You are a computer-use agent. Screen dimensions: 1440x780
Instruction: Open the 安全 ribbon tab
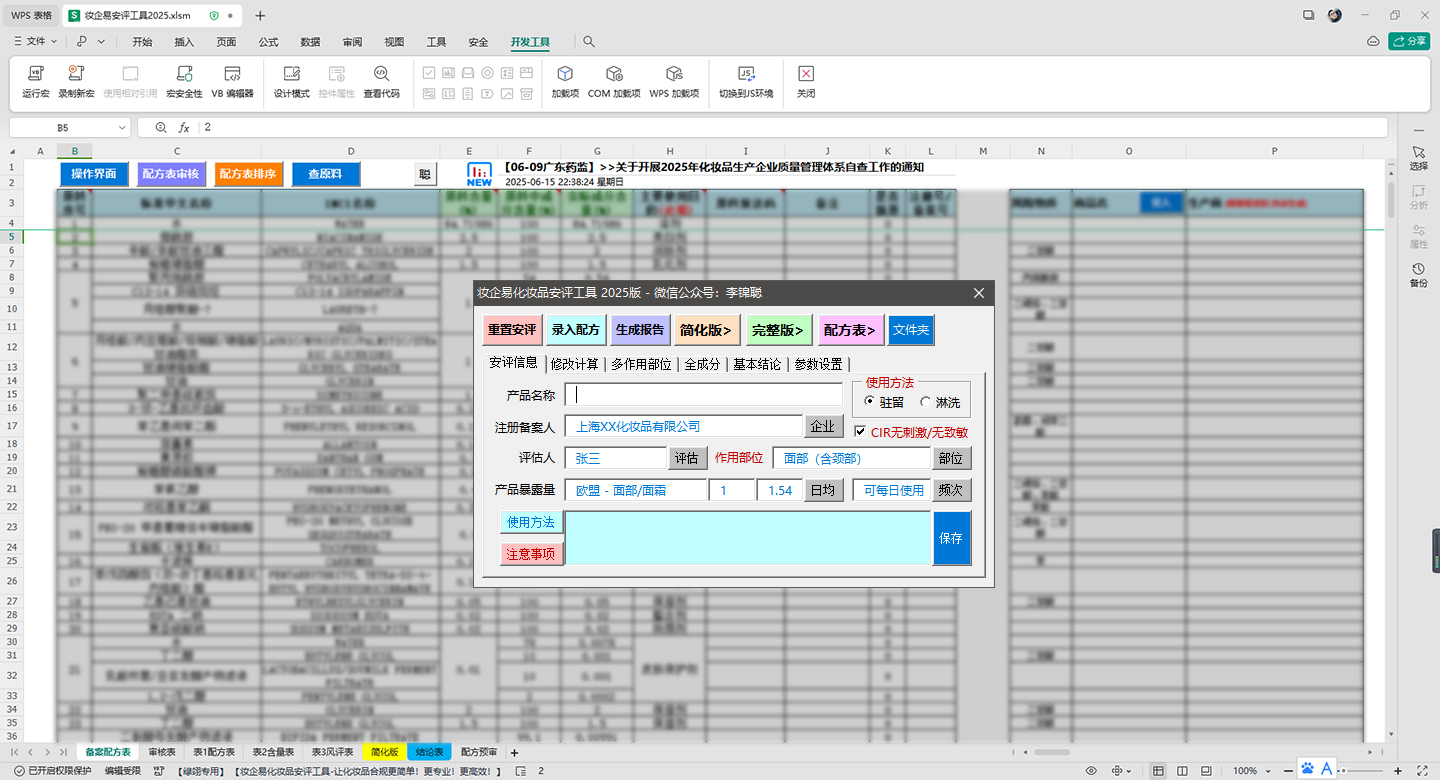click(x=478, y=42)
